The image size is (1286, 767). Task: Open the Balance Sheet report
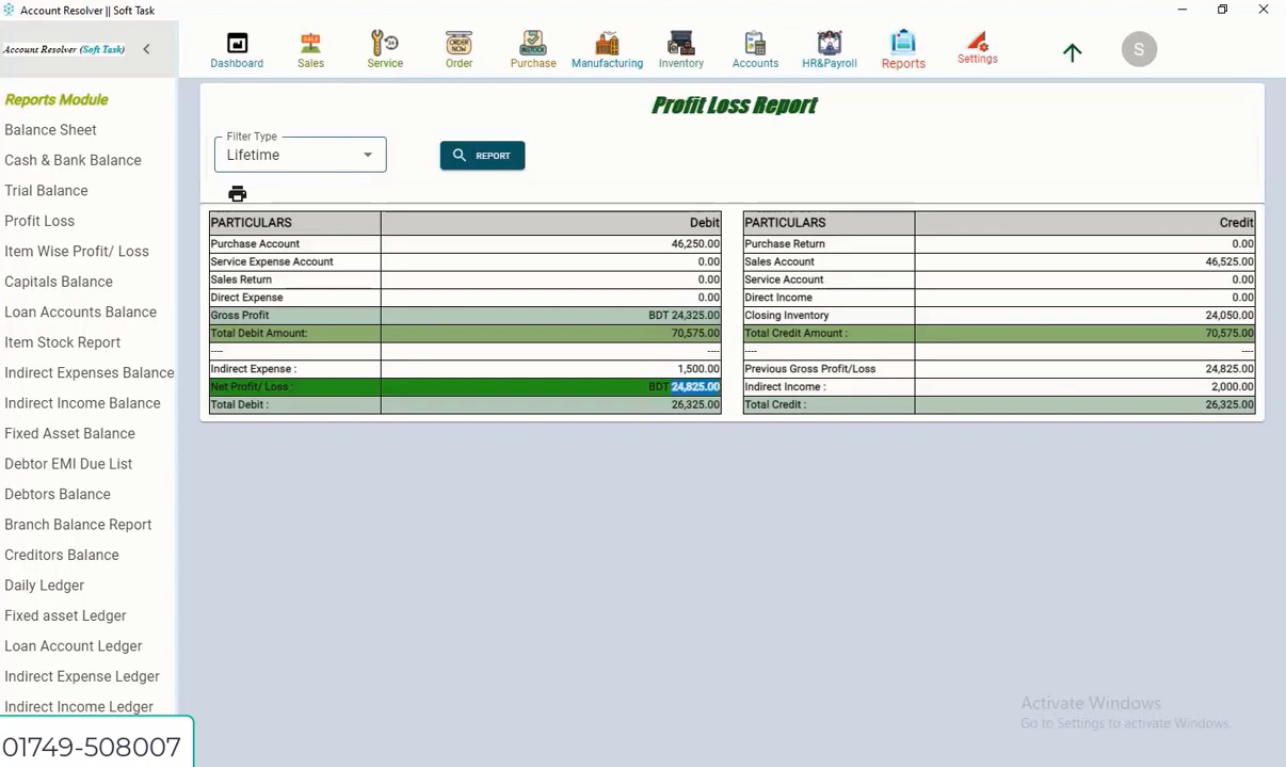[50, 129]
